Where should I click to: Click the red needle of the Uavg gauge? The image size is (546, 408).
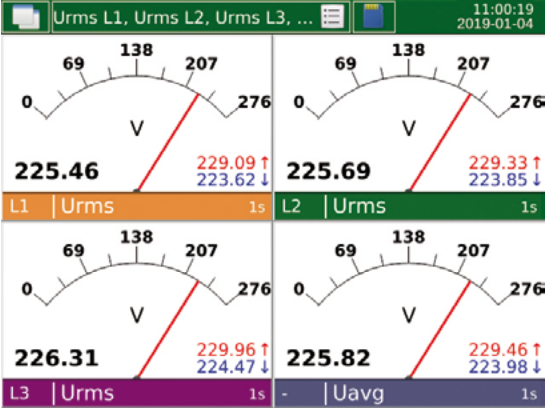tap(439, 330)
